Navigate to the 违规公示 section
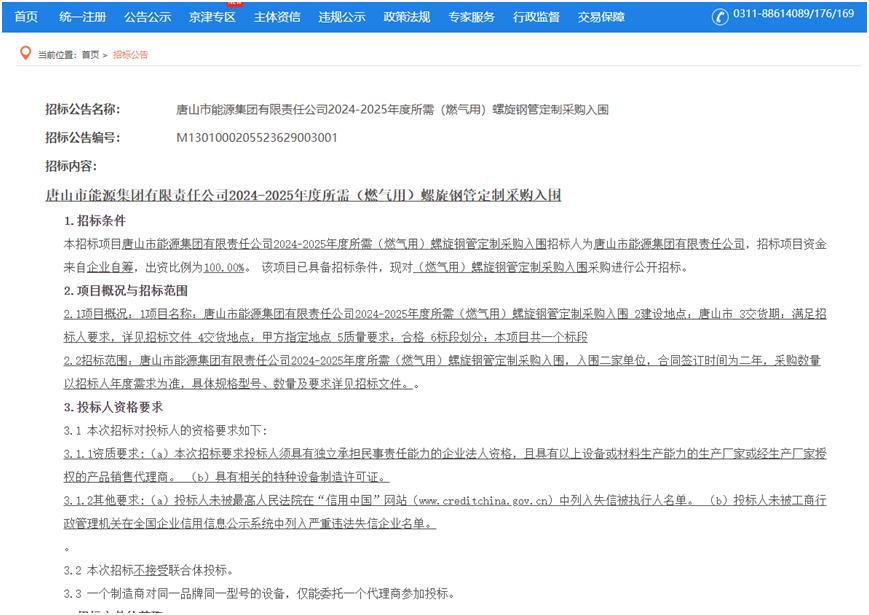Screen dimensions: 869x615 pos(342,17)
